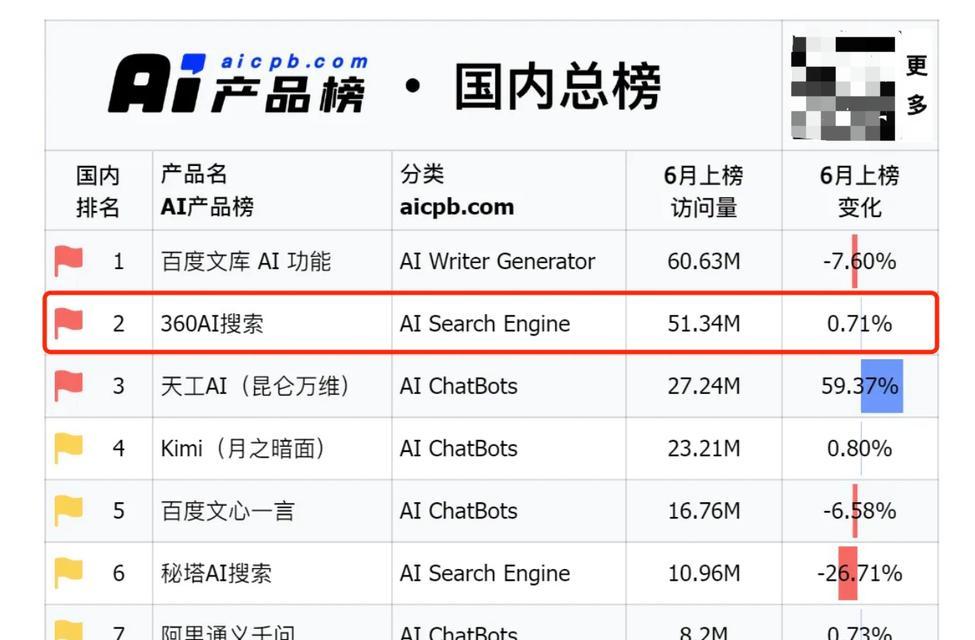Click the 10.96M visits value
This screenshot has width=975, height=640.
point(704,573)
